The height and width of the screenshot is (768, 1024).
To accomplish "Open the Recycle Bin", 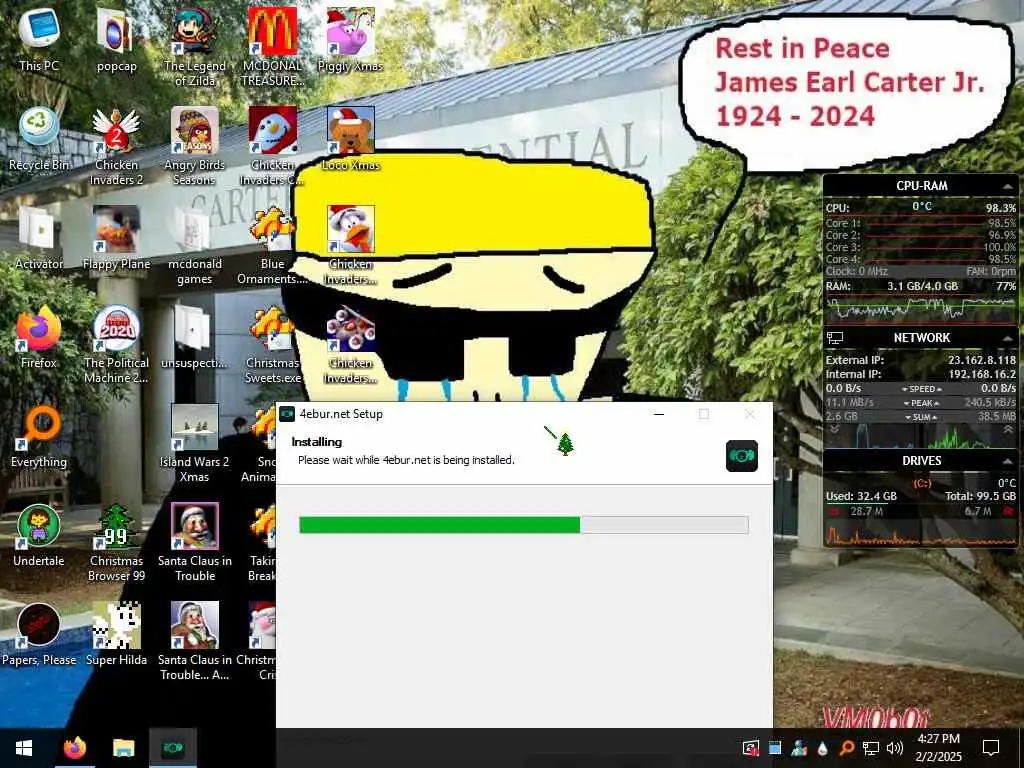I will point(39,139).
